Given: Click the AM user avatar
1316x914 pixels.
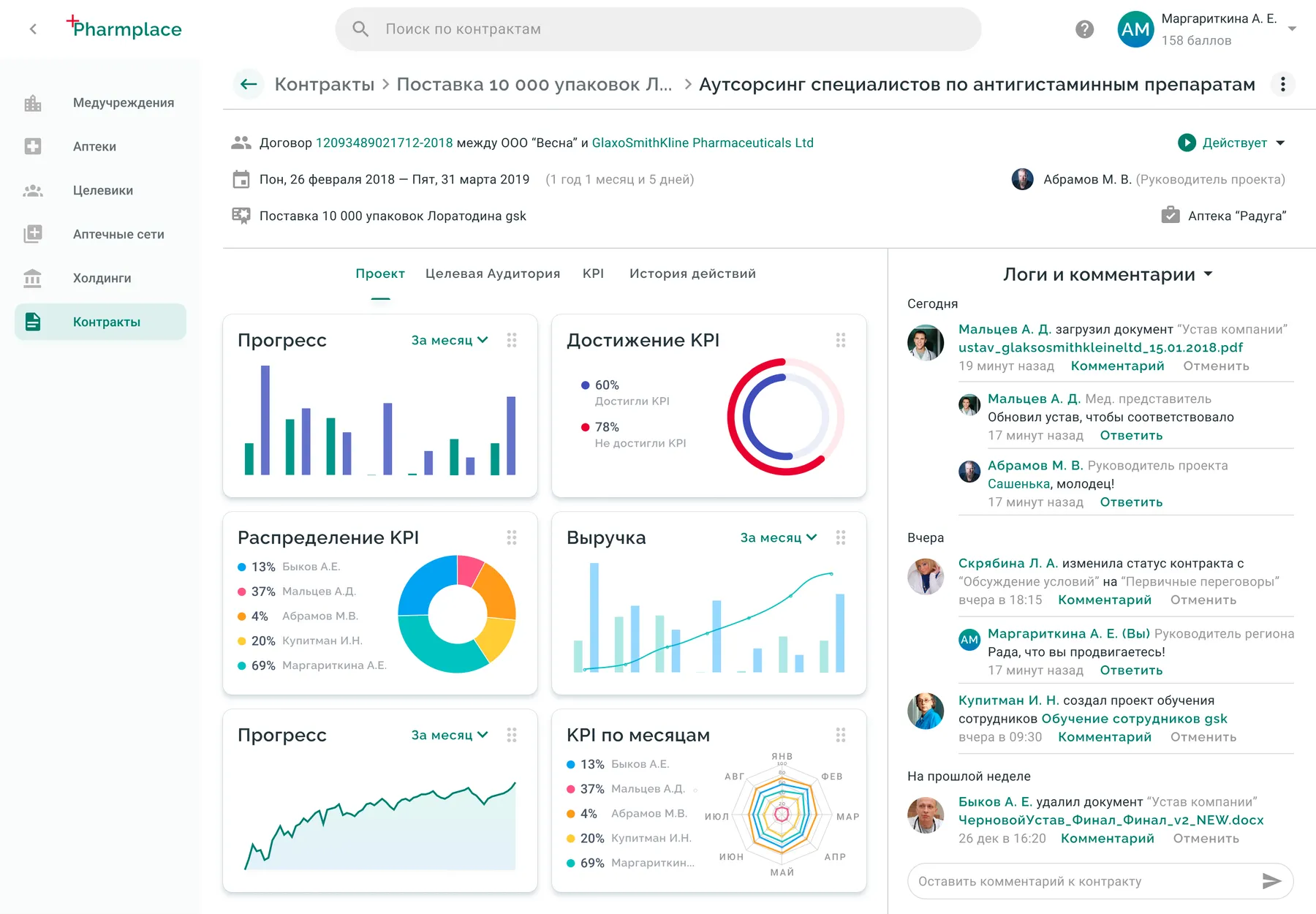Looking at the screenshot, I should 1135,29.
